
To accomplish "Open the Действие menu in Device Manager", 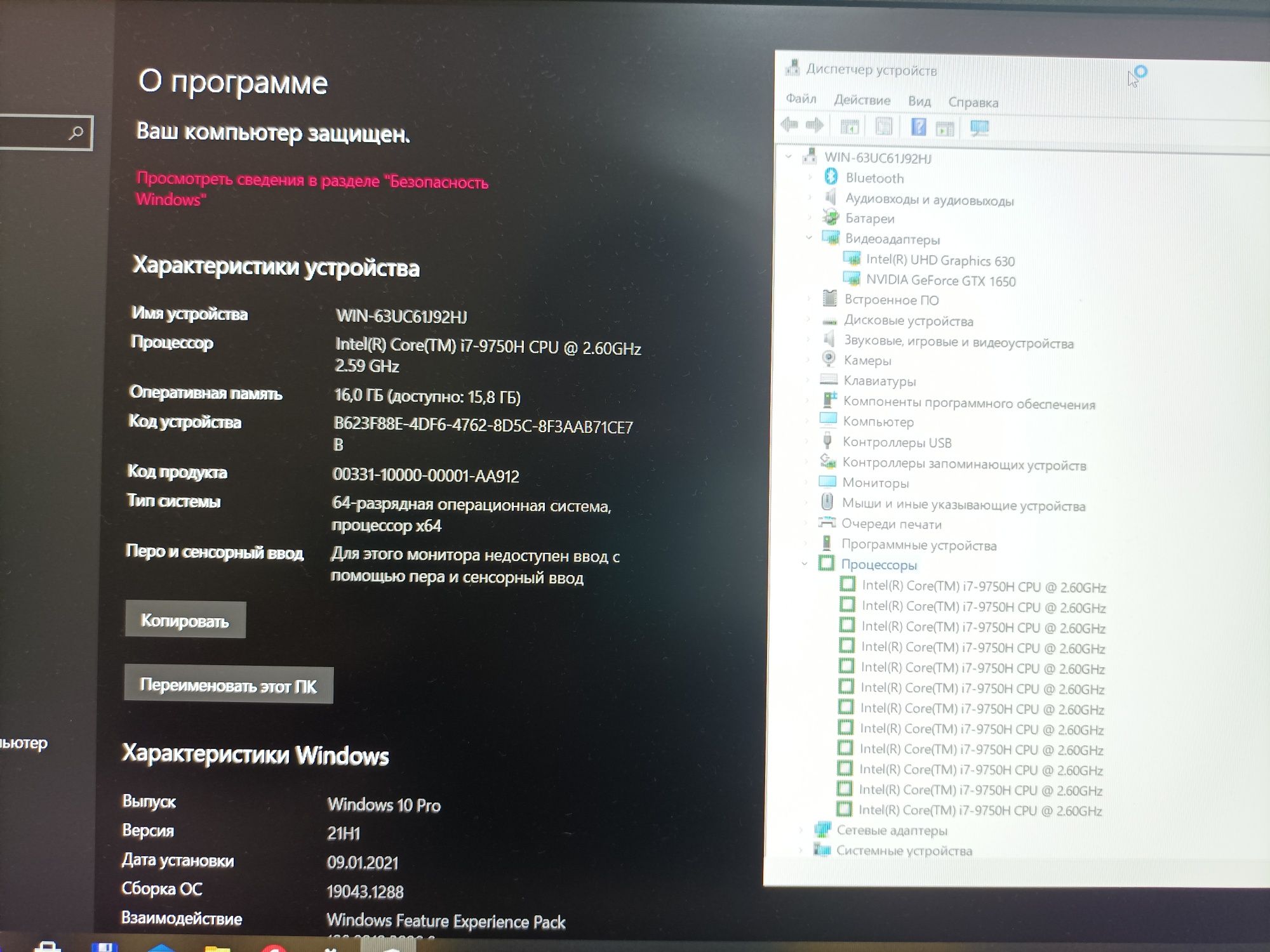I will (x=862, y=100).
